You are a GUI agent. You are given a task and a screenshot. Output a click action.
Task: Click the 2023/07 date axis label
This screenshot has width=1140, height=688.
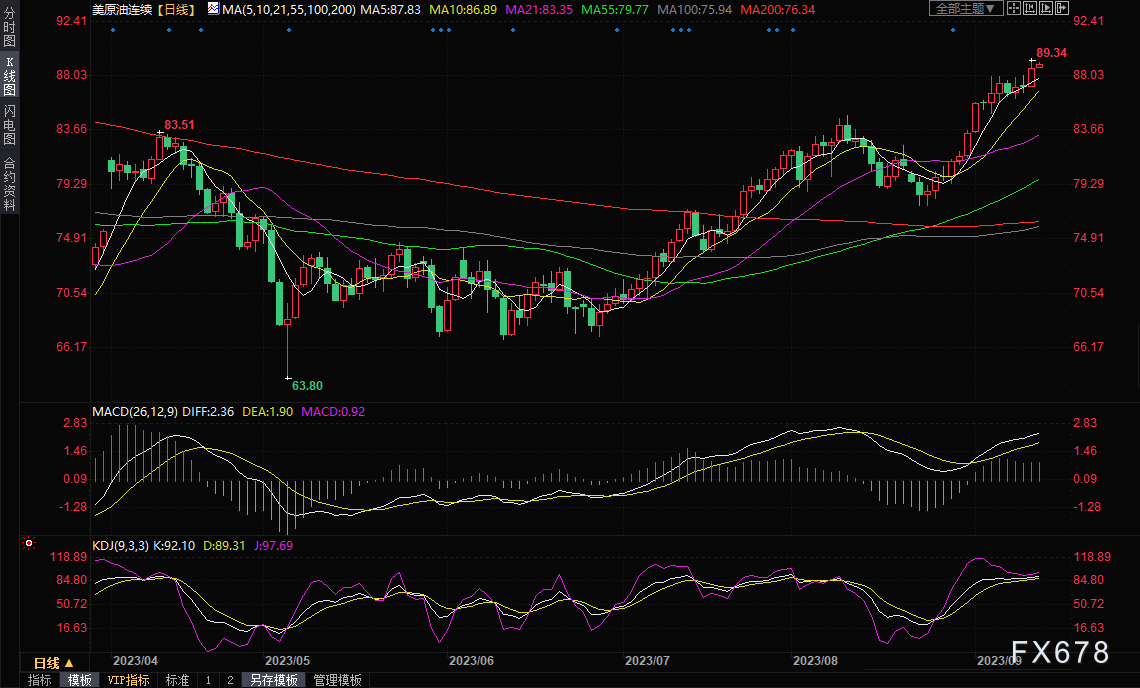pos(647,660)
